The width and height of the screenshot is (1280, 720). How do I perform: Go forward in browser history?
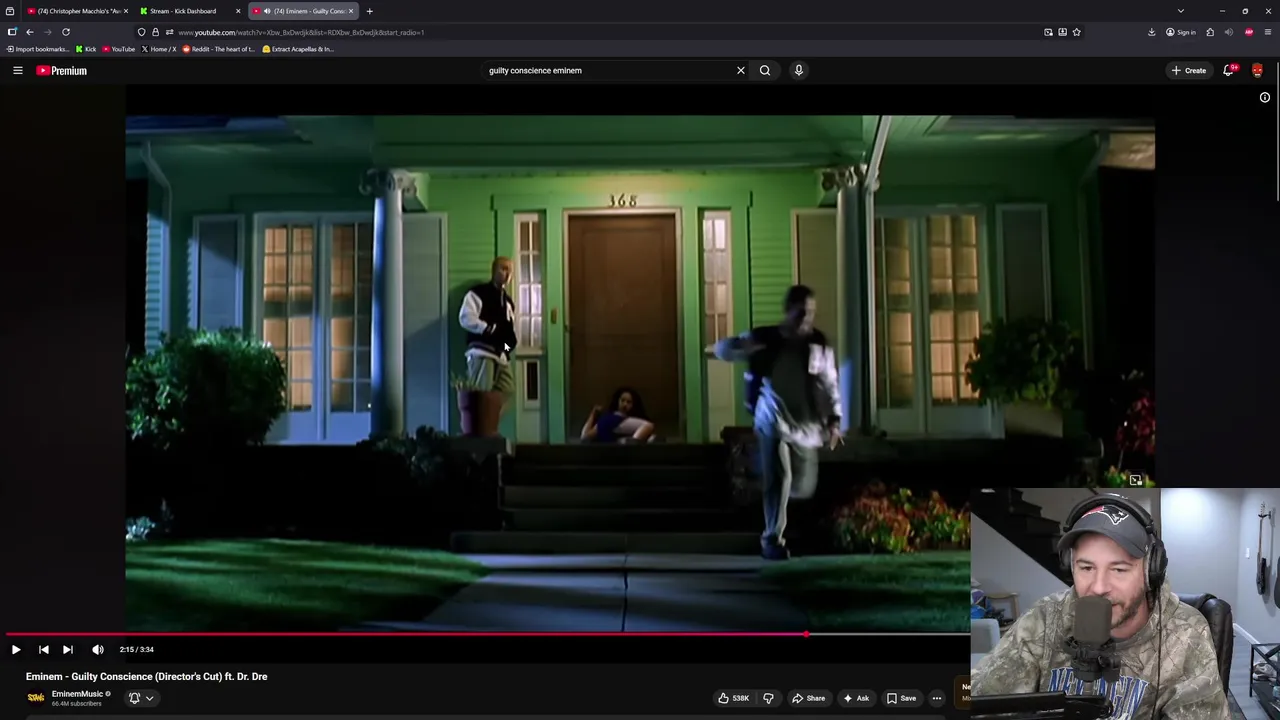point(47,32)
